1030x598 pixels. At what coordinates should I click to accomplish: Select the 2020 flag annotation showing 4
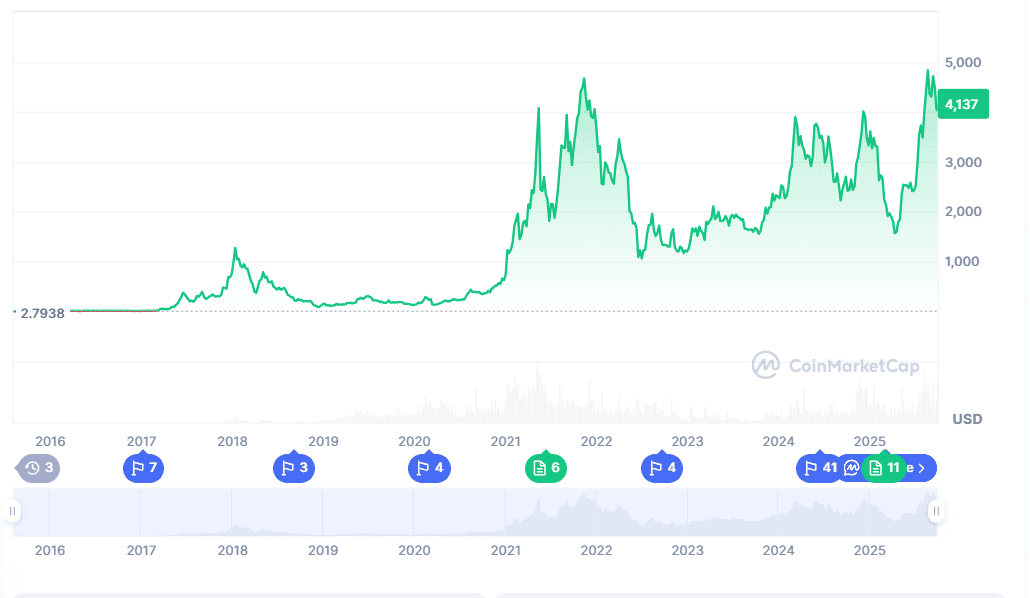429,468
